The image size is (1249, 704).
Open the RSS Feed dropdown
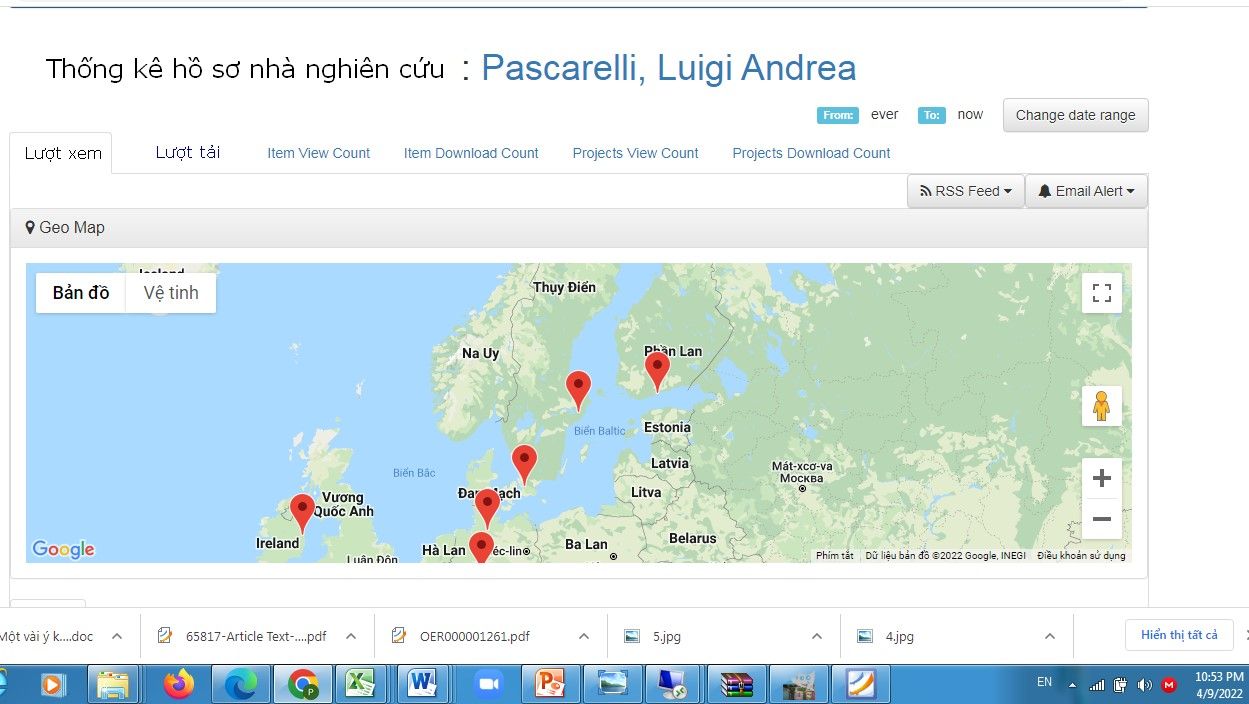[966, 191]
